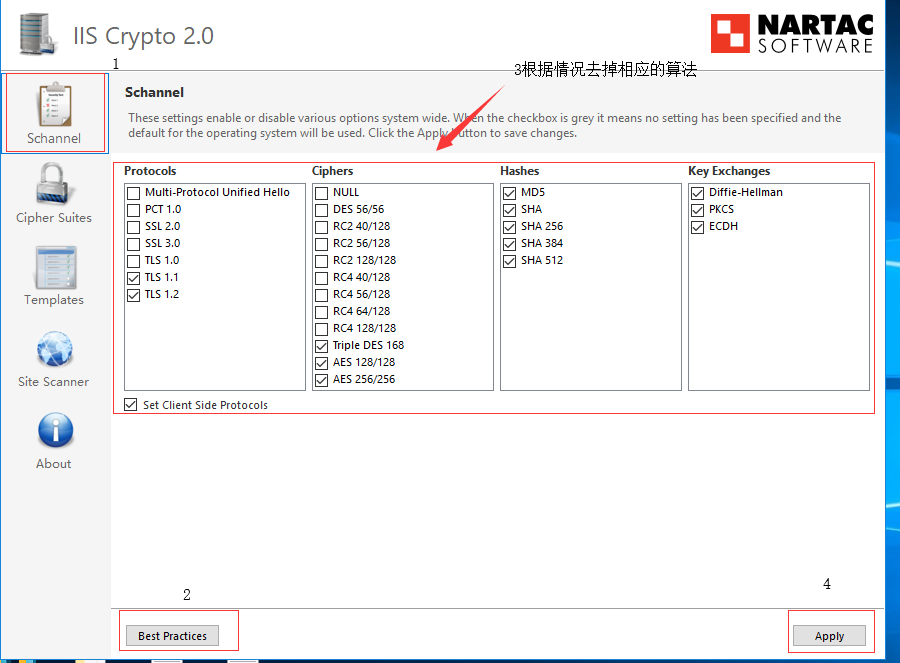
Task: Click the Key Exchanges column heading
Action: [729, 171]
